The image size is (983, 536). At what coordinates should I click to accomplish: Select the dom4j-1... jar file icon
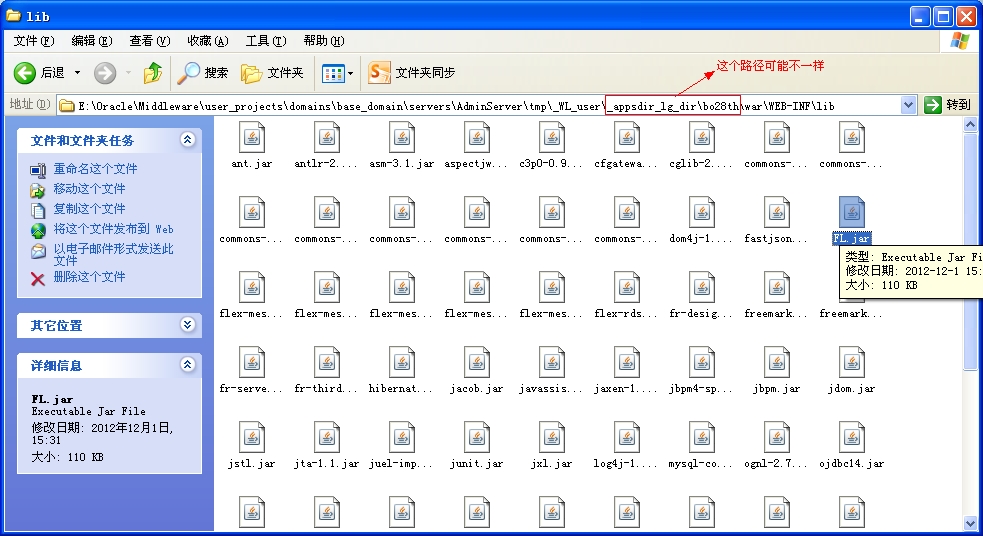click(702, 212)
